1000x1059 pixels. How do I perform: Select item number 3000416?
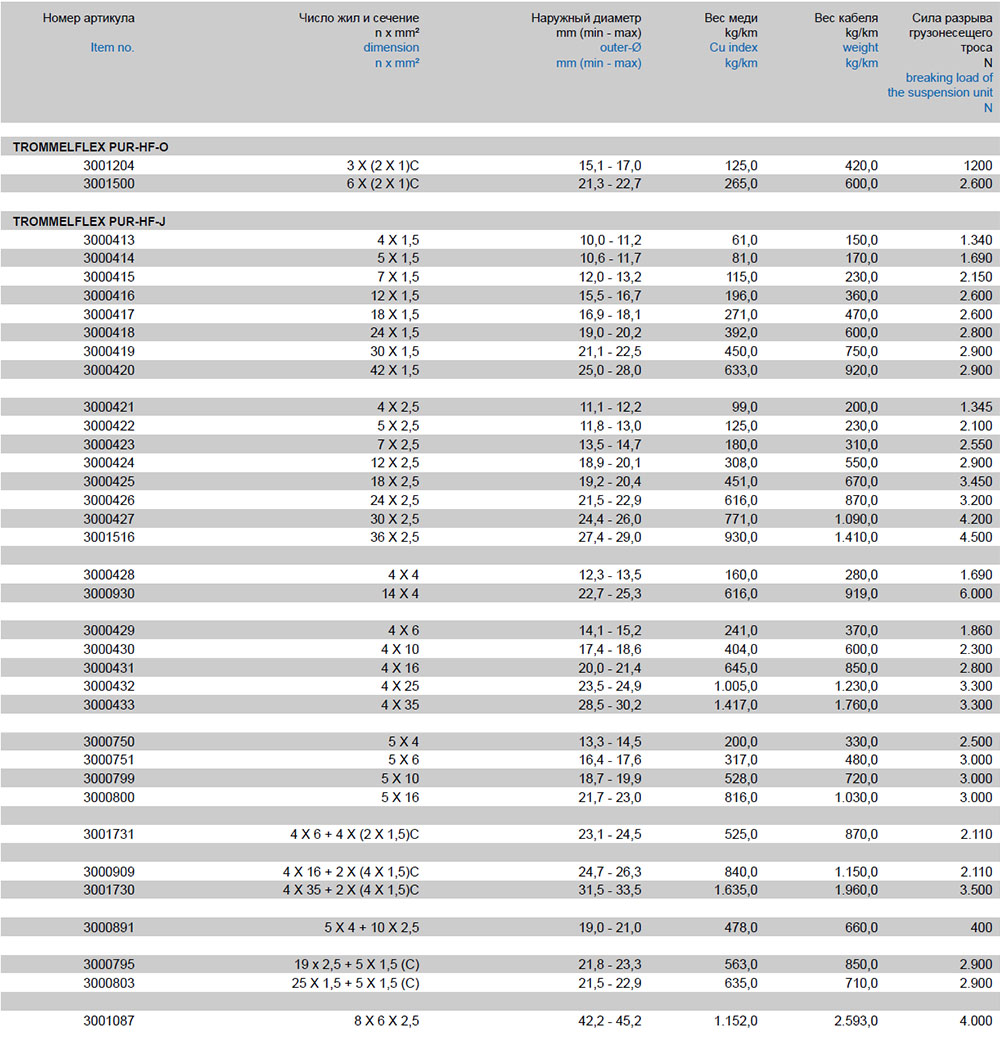coord(109,296)
